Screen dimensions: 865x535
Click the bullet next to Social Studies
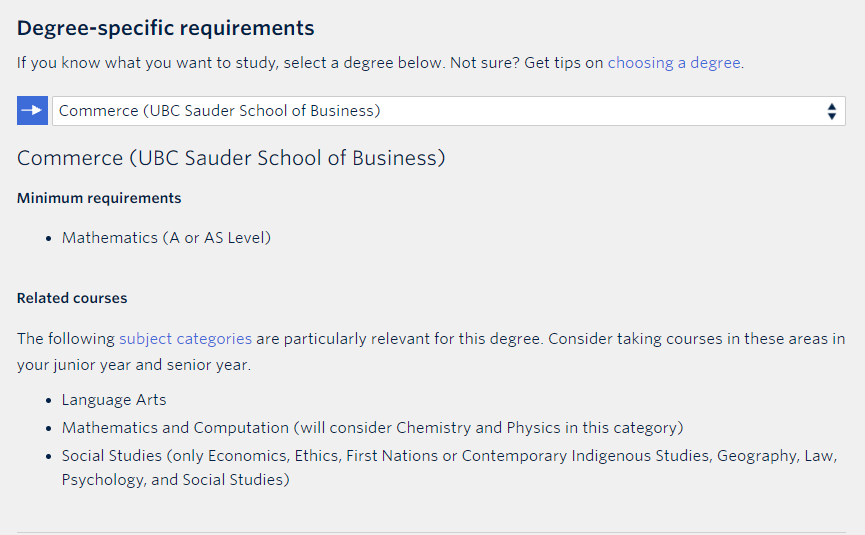pos(49,457)
